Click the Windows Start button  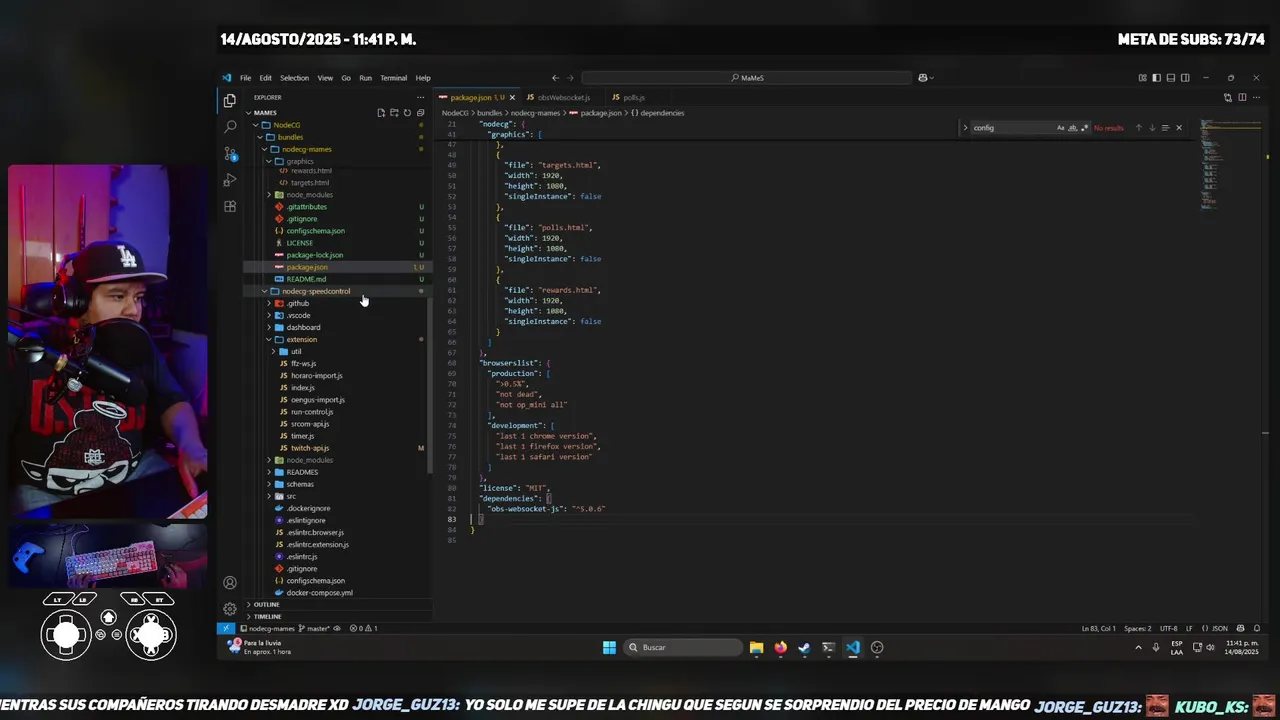tap(609, 647)
